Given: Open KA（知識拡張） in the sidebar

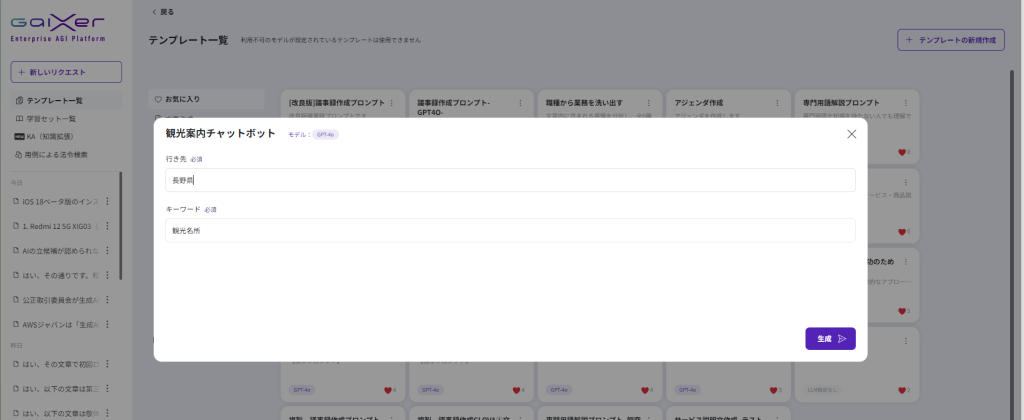Looking at the screenshot, I should pos(50,136).
